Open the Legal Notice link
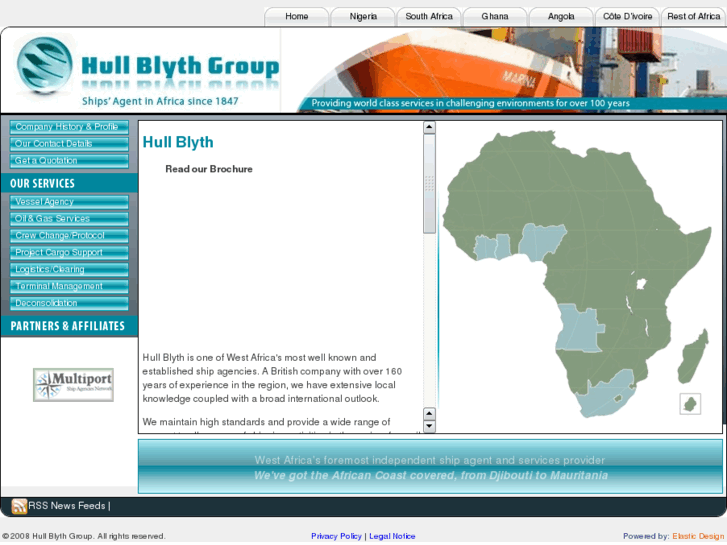 click(x=392, y=536)
